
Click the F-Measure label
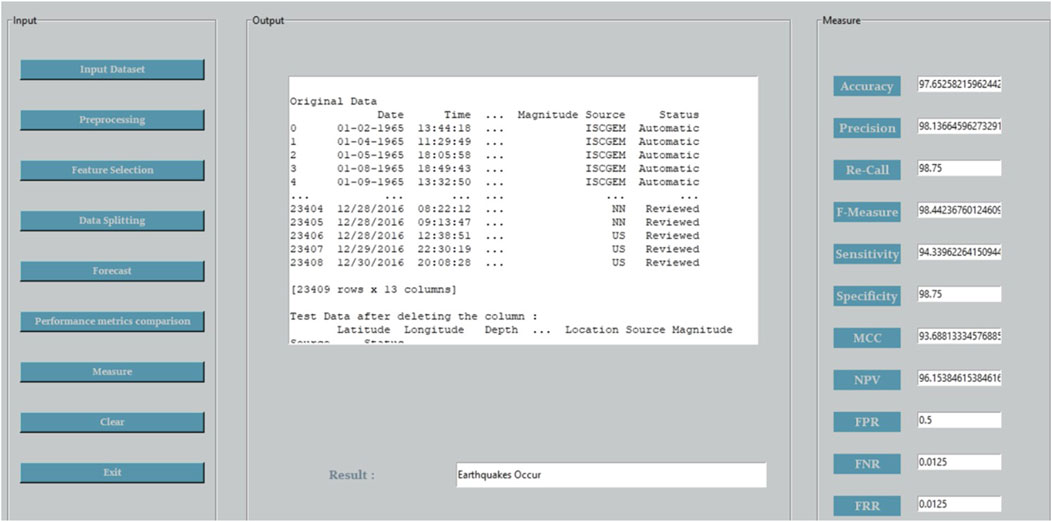pos(867,212)
